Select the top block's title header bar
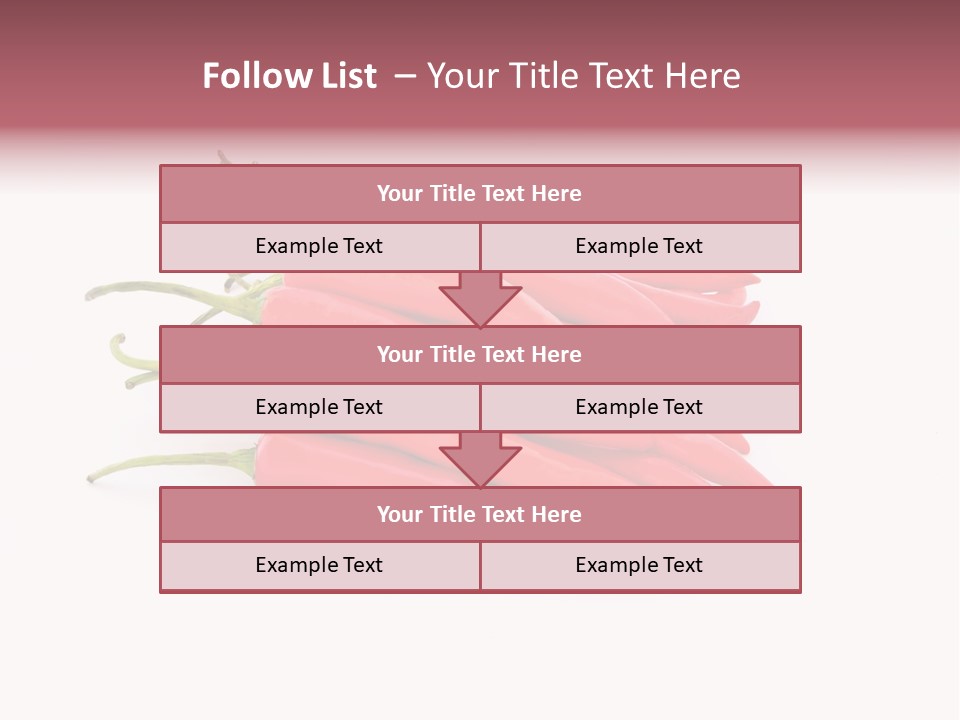This screenshot has height=720, width=960. (480, 194)
